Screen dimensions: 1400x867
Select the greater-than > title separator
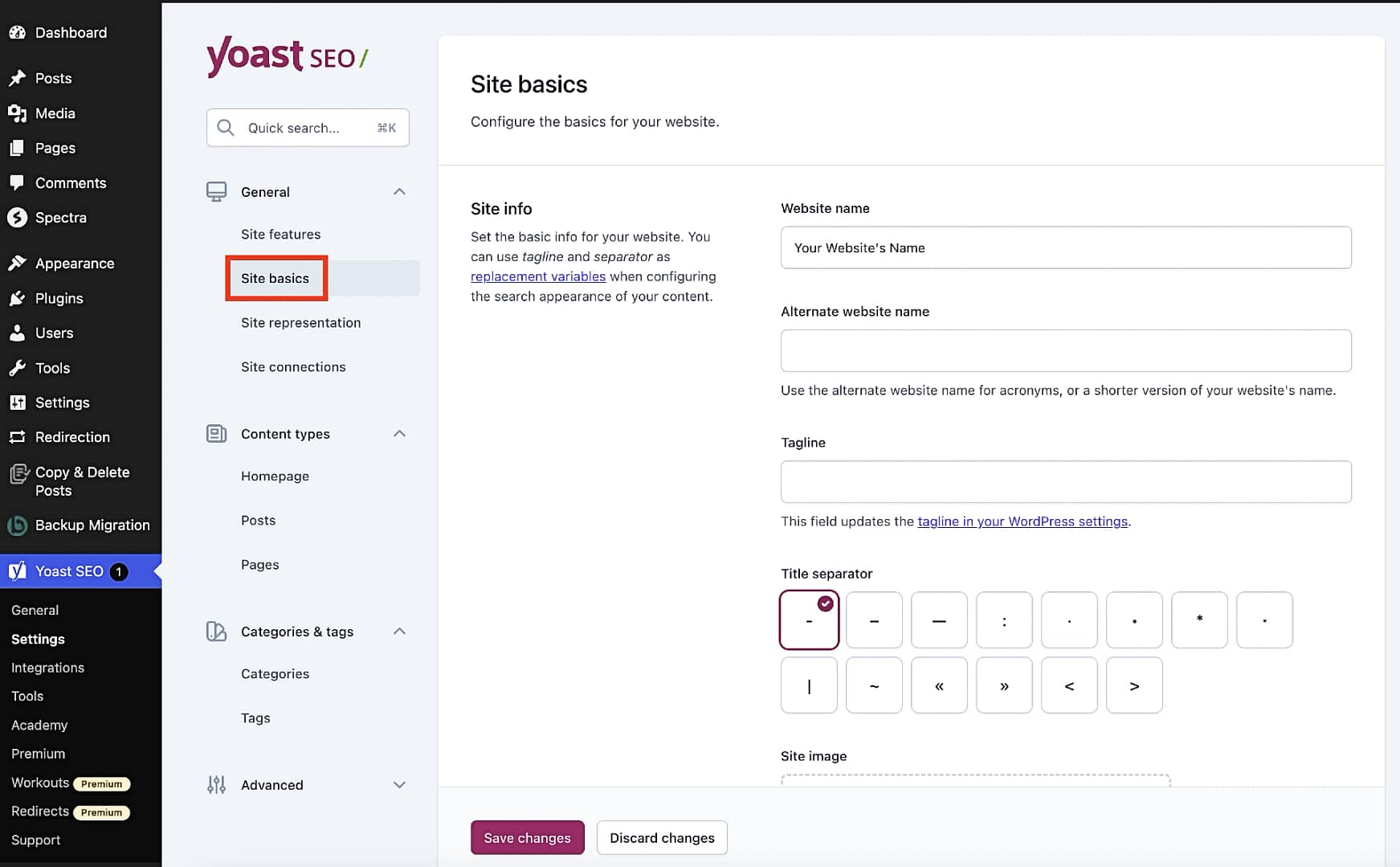[1134, 685]
